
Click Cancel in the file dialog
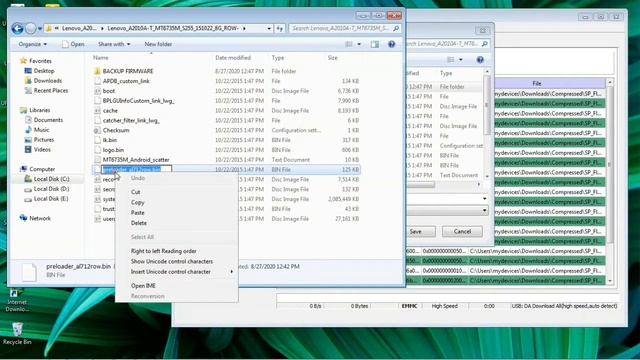pyautogui.click(x=462, y=231)
